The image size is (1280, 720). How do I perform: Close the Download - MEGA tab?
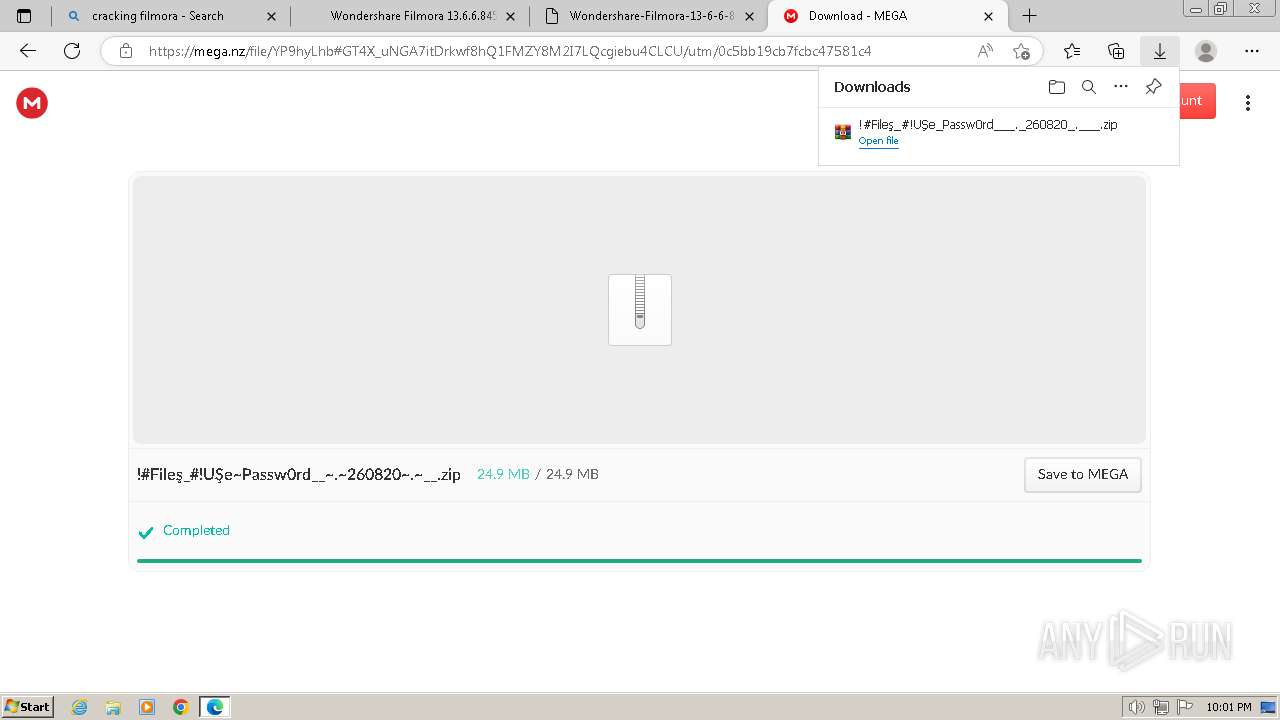989,16
